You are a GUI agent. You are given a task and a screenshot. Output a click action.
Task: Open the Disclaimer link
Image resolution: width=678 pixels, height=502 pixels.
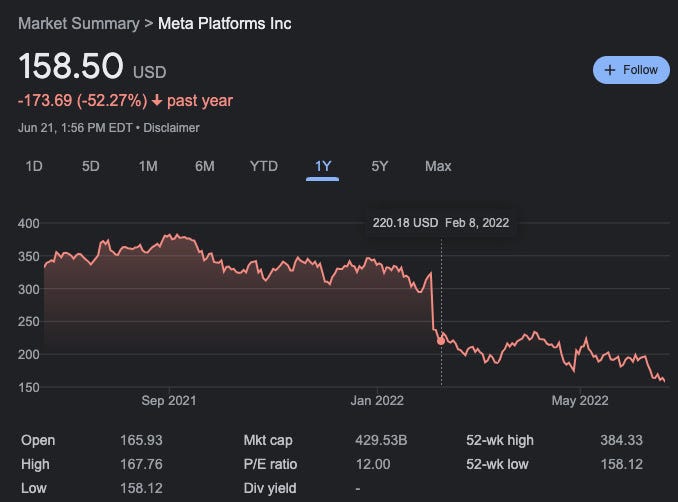[171, 128]
